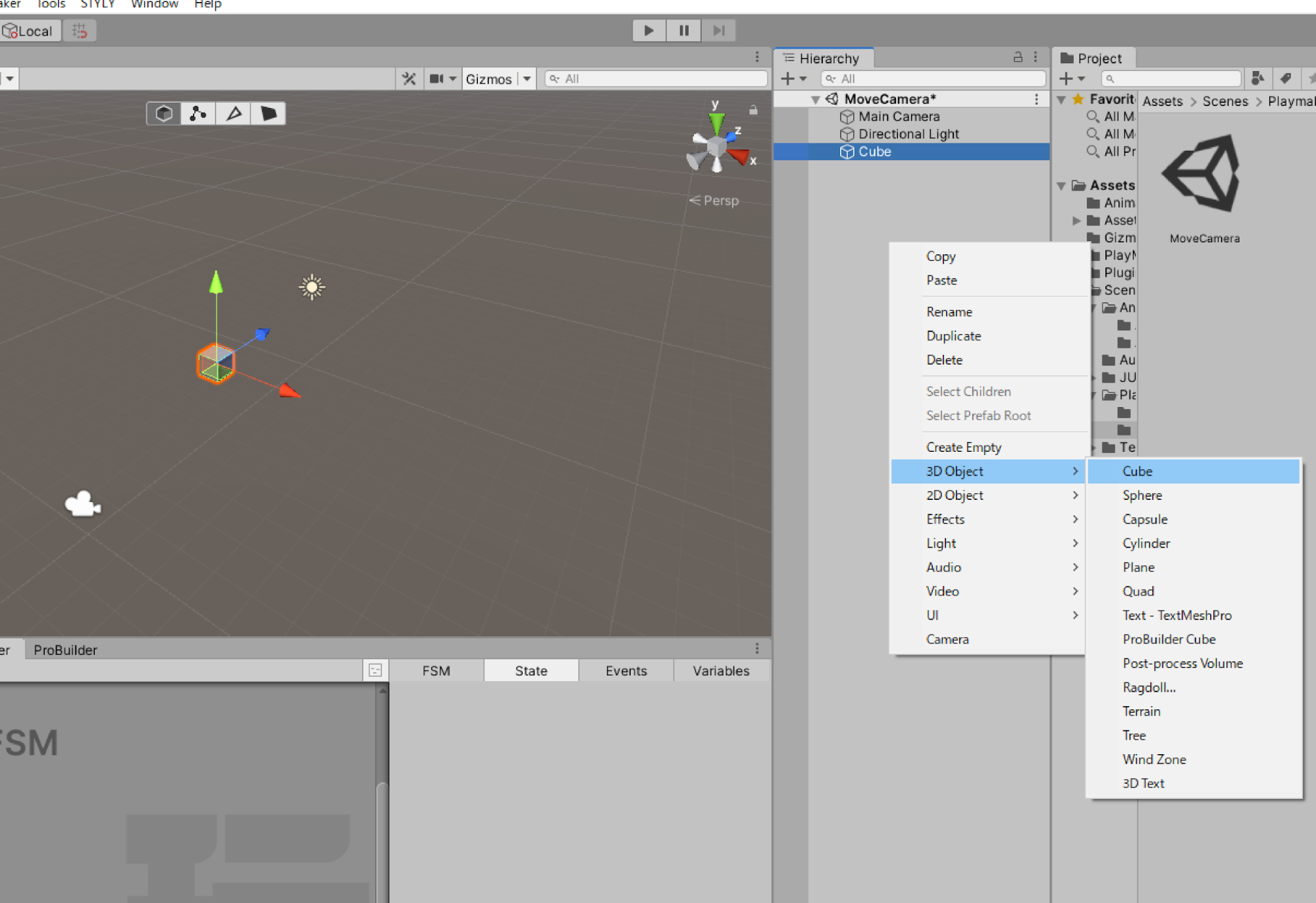Image resolution: width=1316 pixels, height=903 pixels.
Task: Click the red X axis of orientation gizmo
Action: click(739, 157)
